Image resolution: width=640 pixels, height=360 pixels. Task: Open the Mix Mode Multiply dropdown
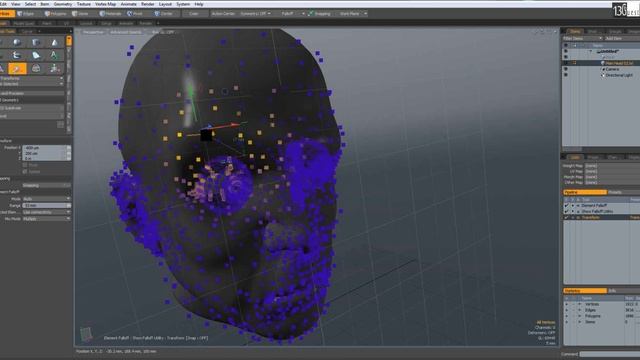pyautogui.click(x=47, y=219)
